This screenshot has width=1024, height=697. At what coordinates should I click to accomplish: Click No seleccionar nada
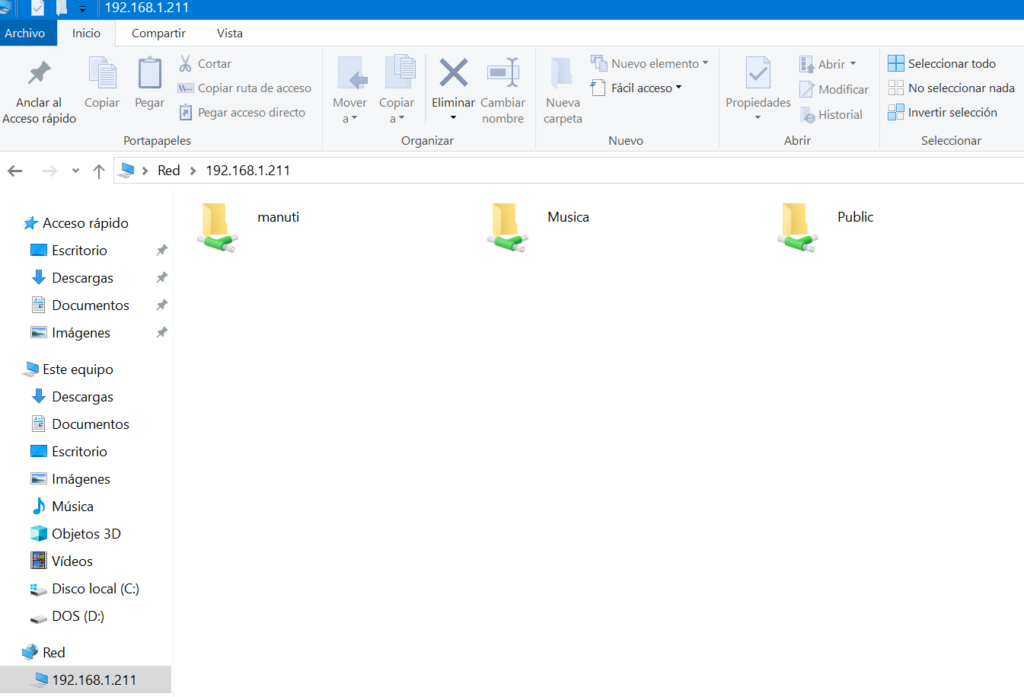coord(951,88)
